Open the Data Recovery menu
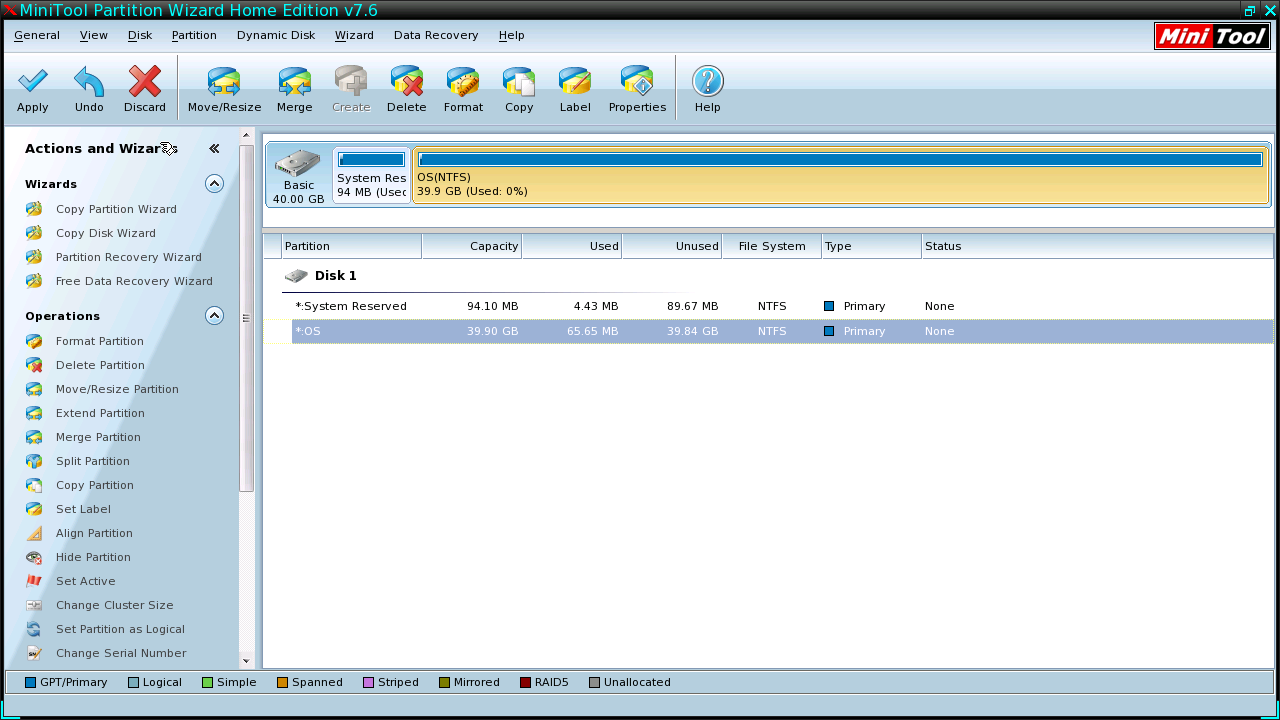1280x720 pixels. (x=436, y=35)
